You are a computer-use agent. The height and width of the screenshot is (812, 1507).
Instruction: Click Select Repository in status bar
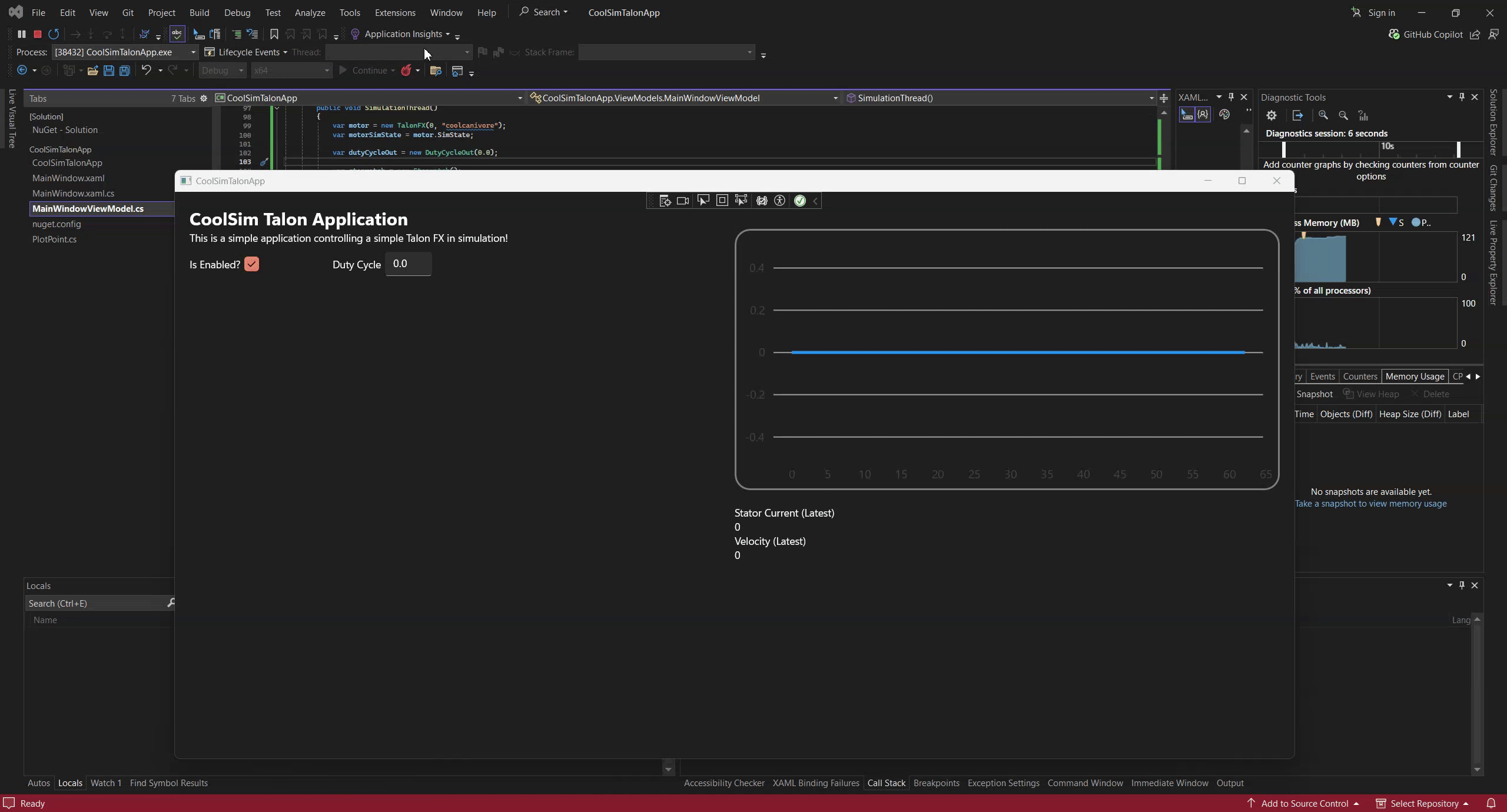point(1422,804)
